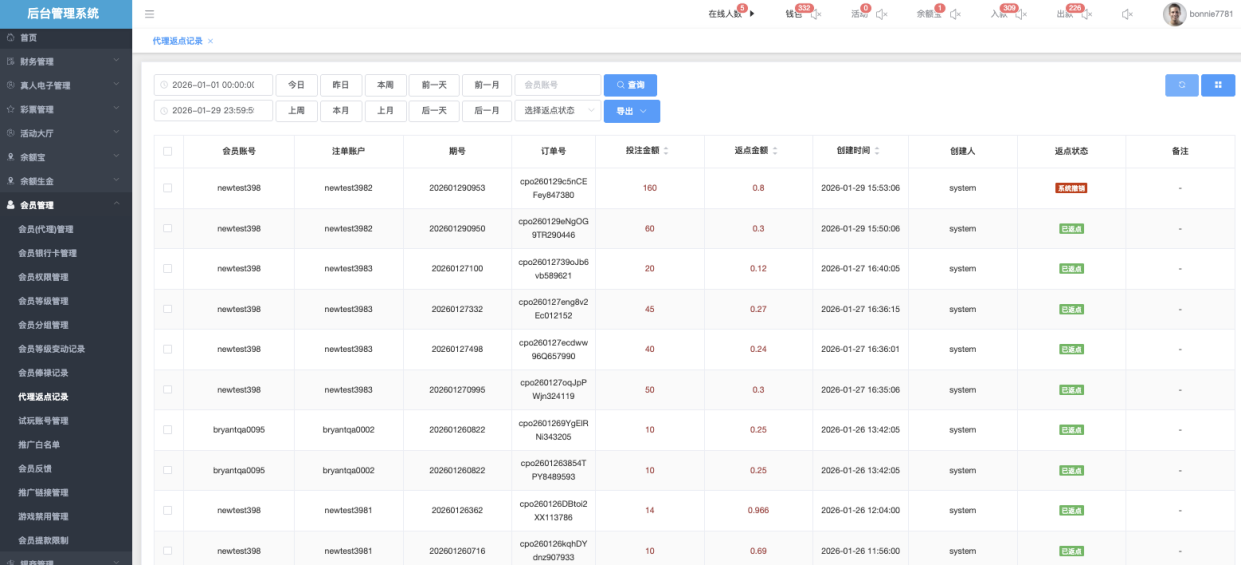Image resolution: width=1241 pixels, height=565 pixels.
Task: Collapse sidebar with the hamburger icon
Action: tap(149, 14)
